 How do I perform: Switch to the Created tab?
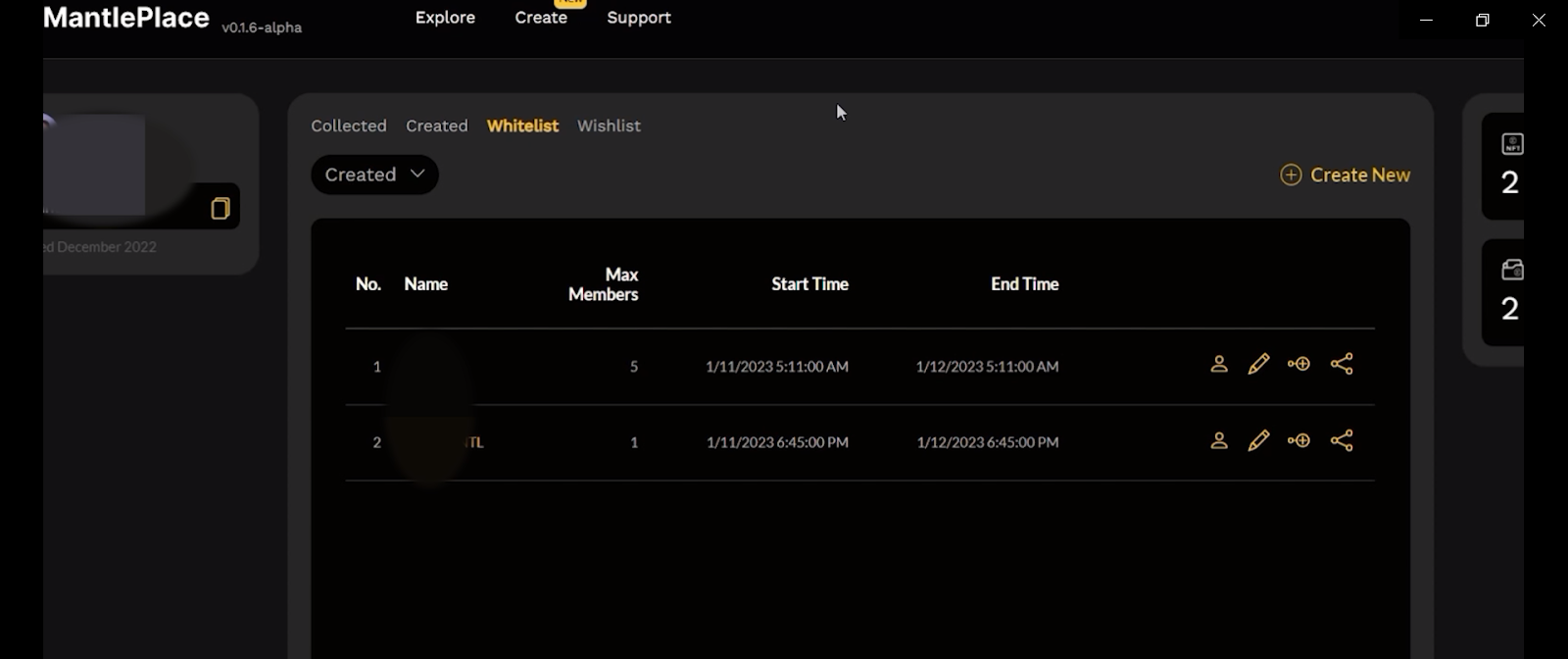click(437, 126)
